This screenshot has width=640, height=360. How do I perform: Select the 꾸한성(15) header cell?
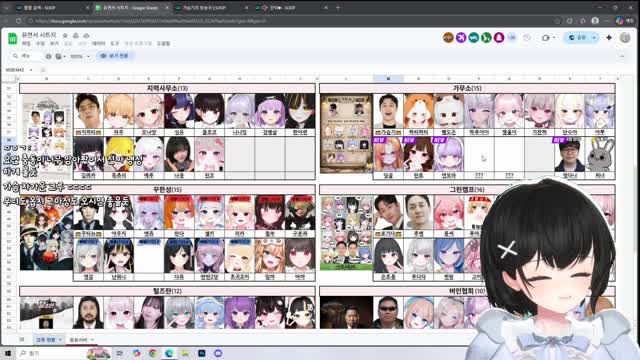click(x=167, y=189)
